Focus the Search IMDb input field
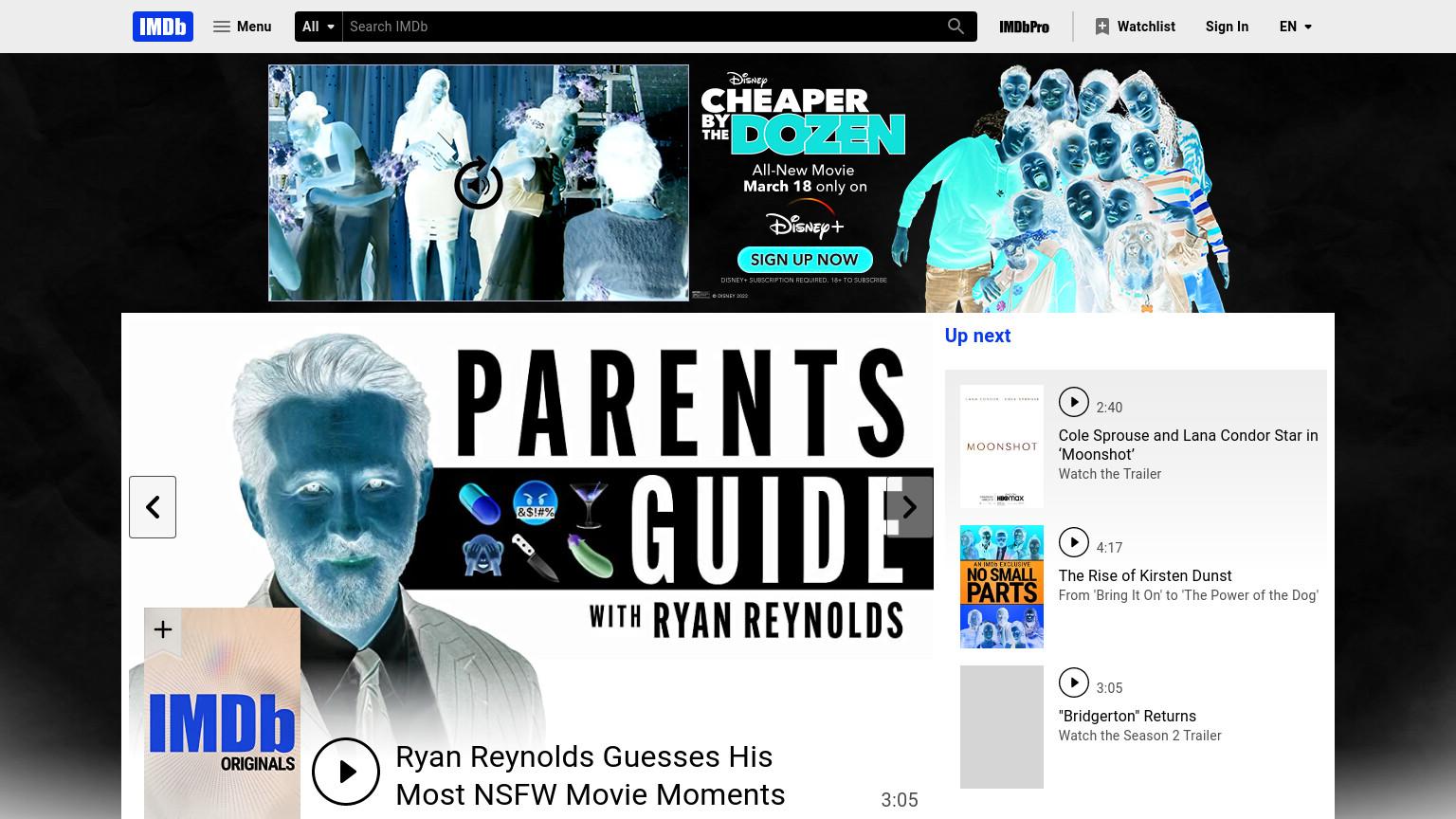1456x819 pixels. (639, 27)
